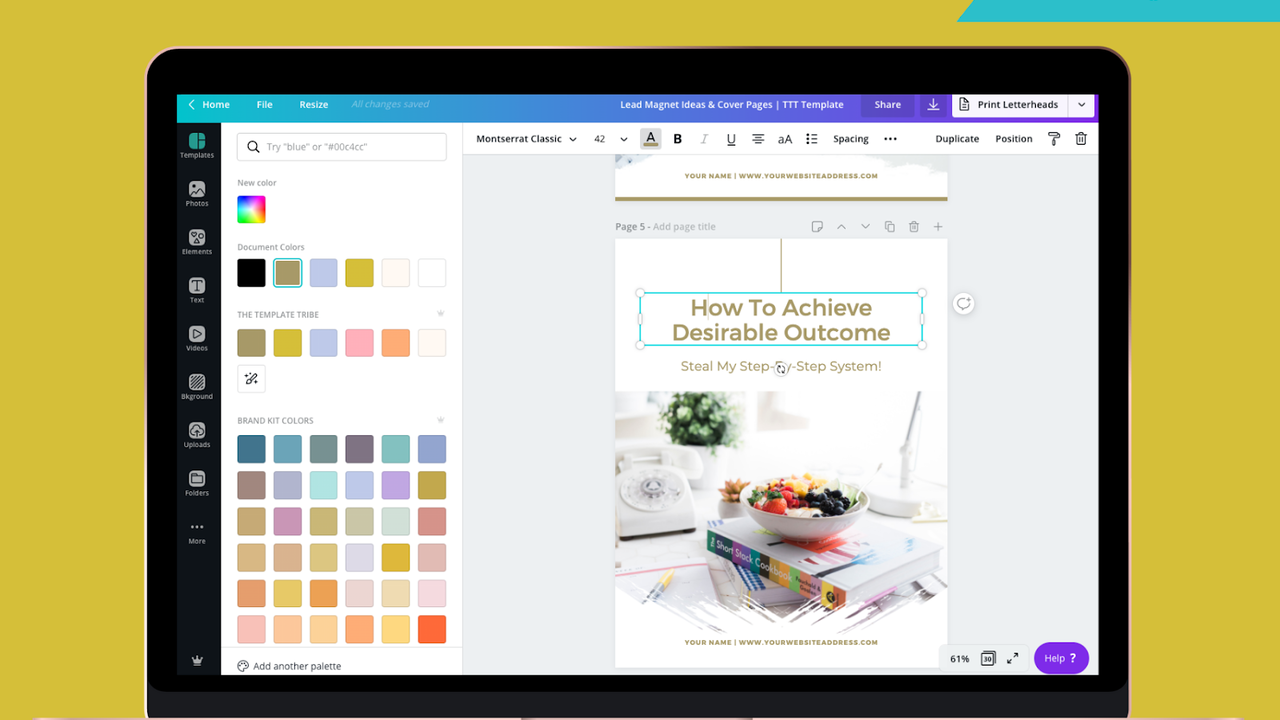
Task: Open the File menu
Action: coord(264,105)
